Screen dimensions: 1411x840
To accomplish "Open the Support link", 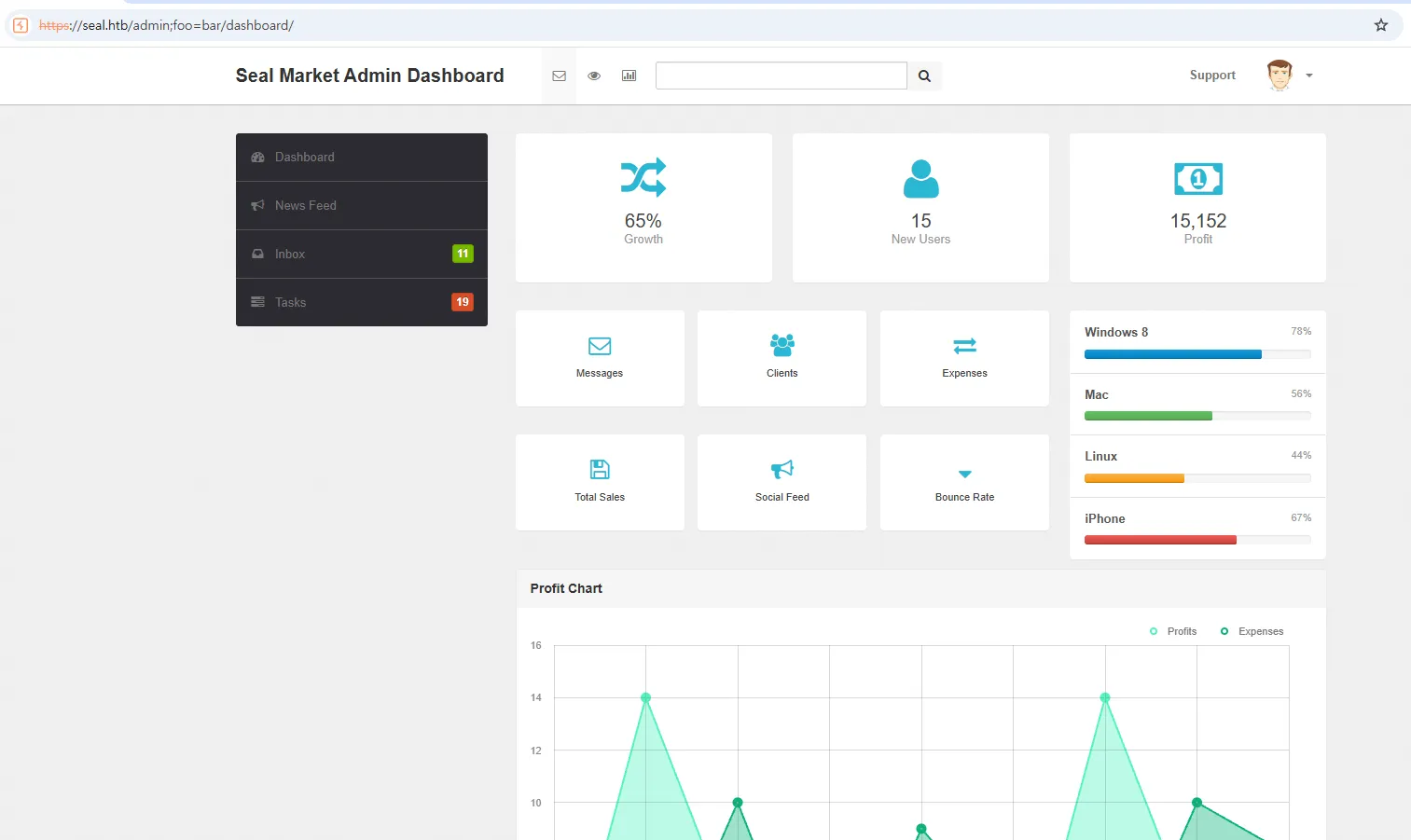I will (x=1212, y=76).
